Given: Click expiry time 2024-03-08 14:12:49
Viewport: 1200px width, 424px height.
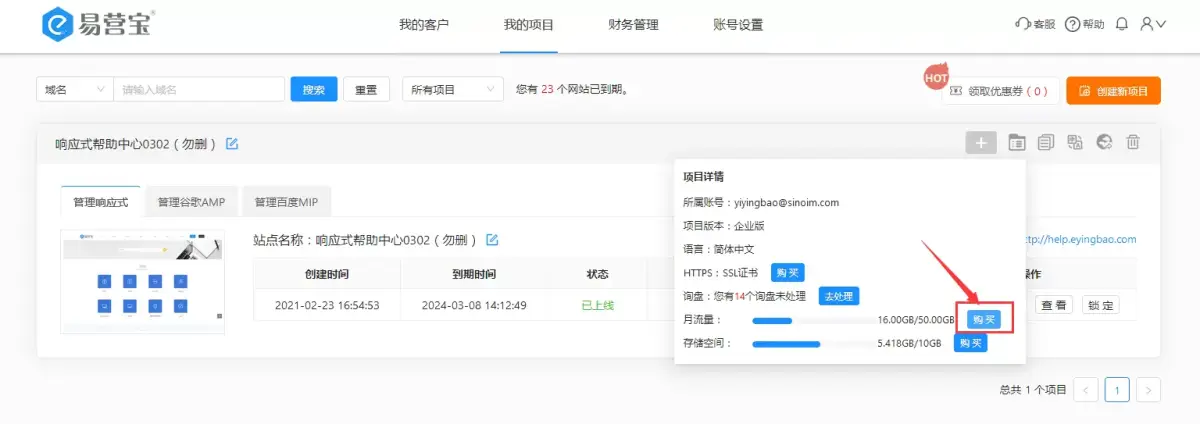Looking at the screenshot, I should click(x=474, y=305).
